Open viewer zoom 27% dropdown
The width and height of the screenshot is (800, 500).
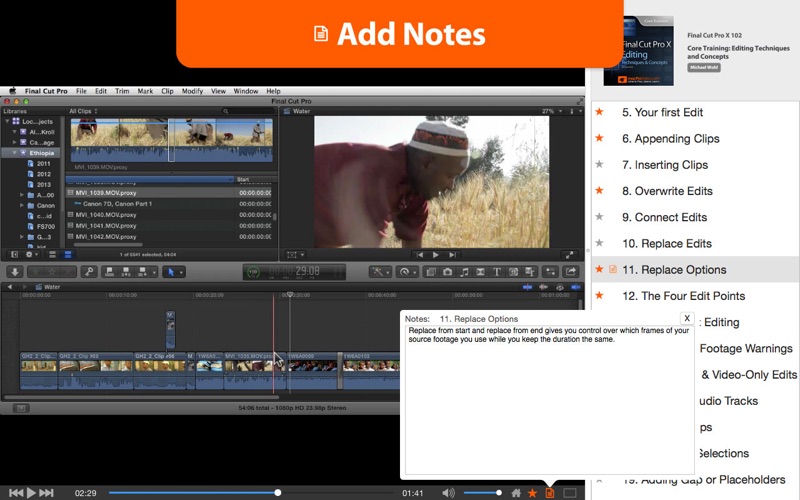(x=552, y=111)
